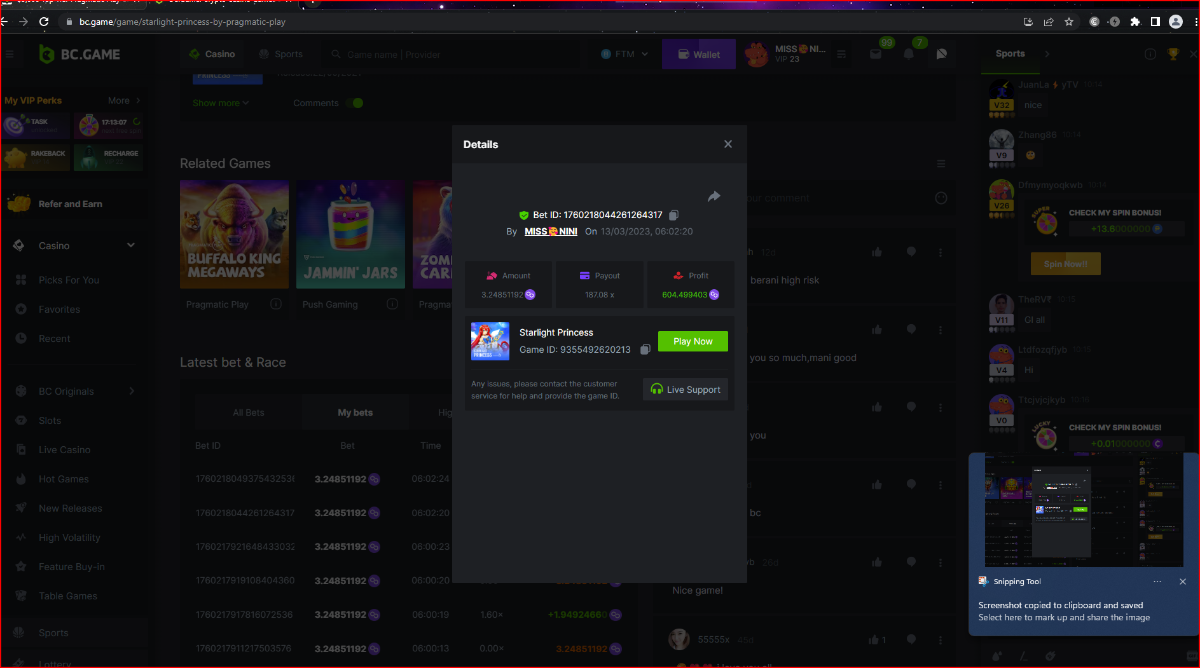Screen dimensions: 1200x668
Task: Open the mail inbox icon
Action: (x=876, y=54)
